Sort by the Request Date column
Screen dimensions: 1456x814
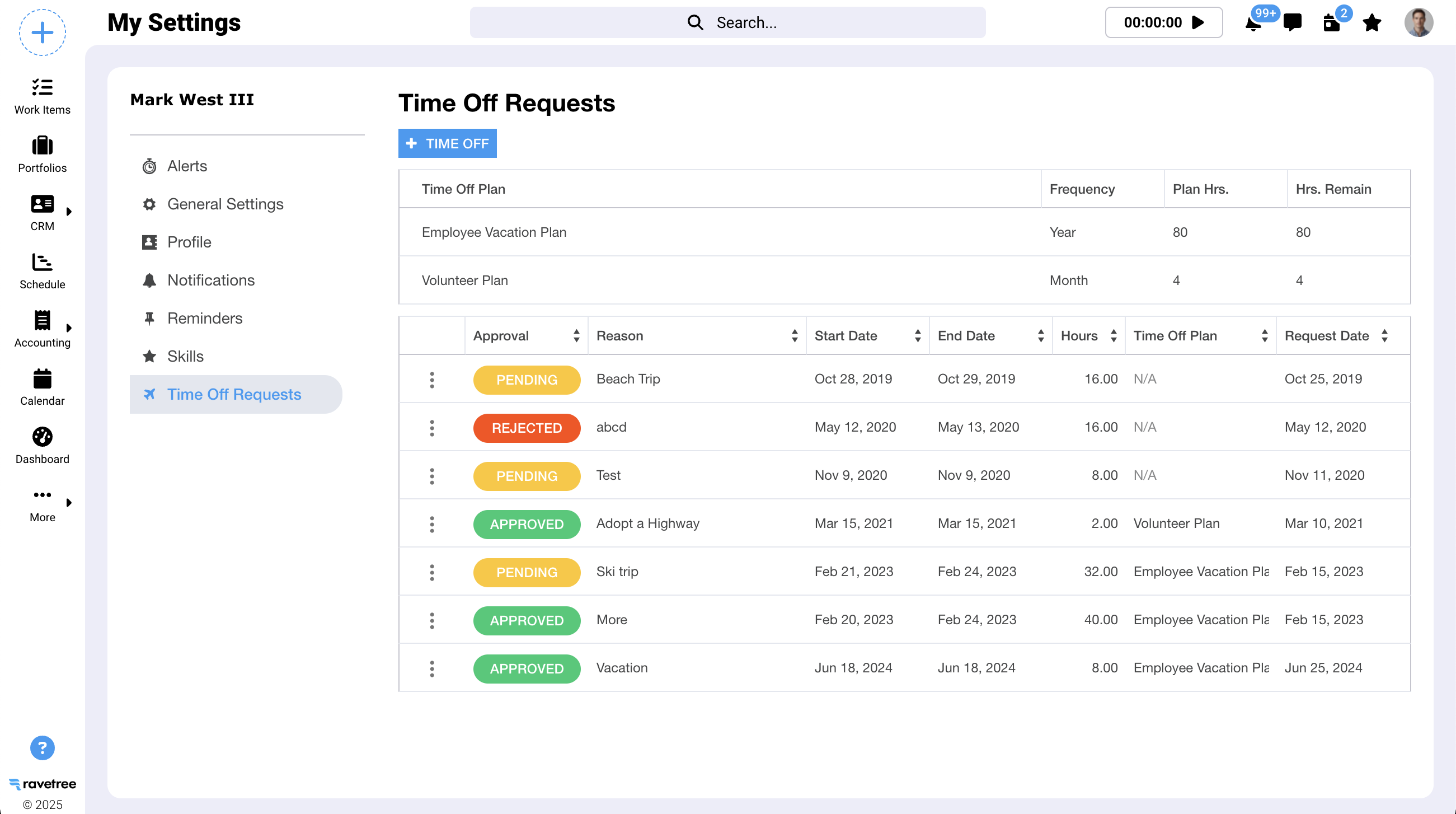(x=1384, y=336)
